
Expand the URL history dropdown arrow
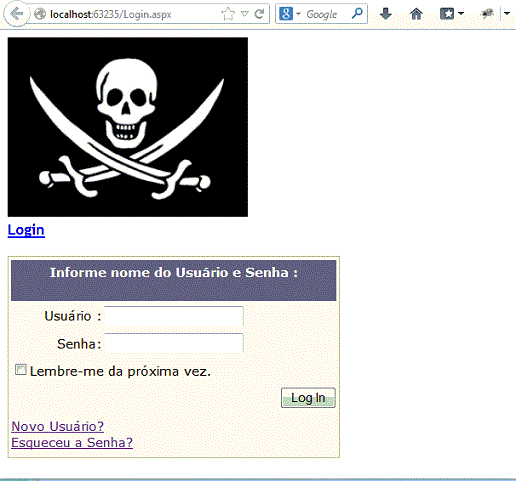point(245,14)
